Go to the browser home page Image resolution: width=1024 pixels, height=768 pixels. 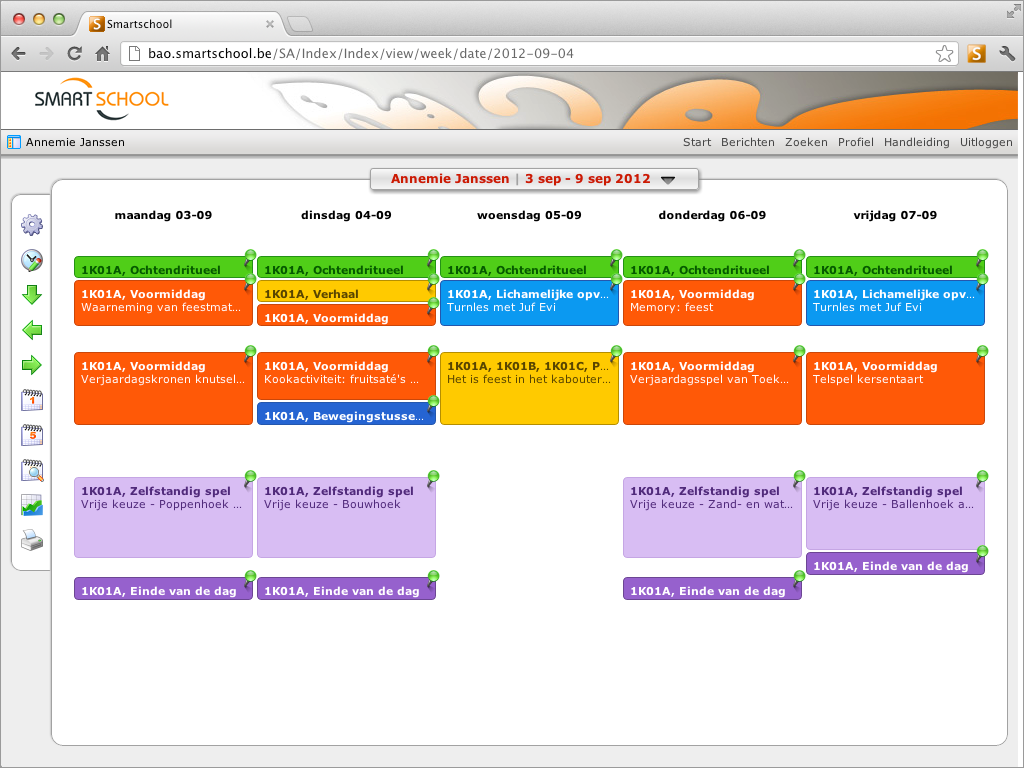click(103, 54)
